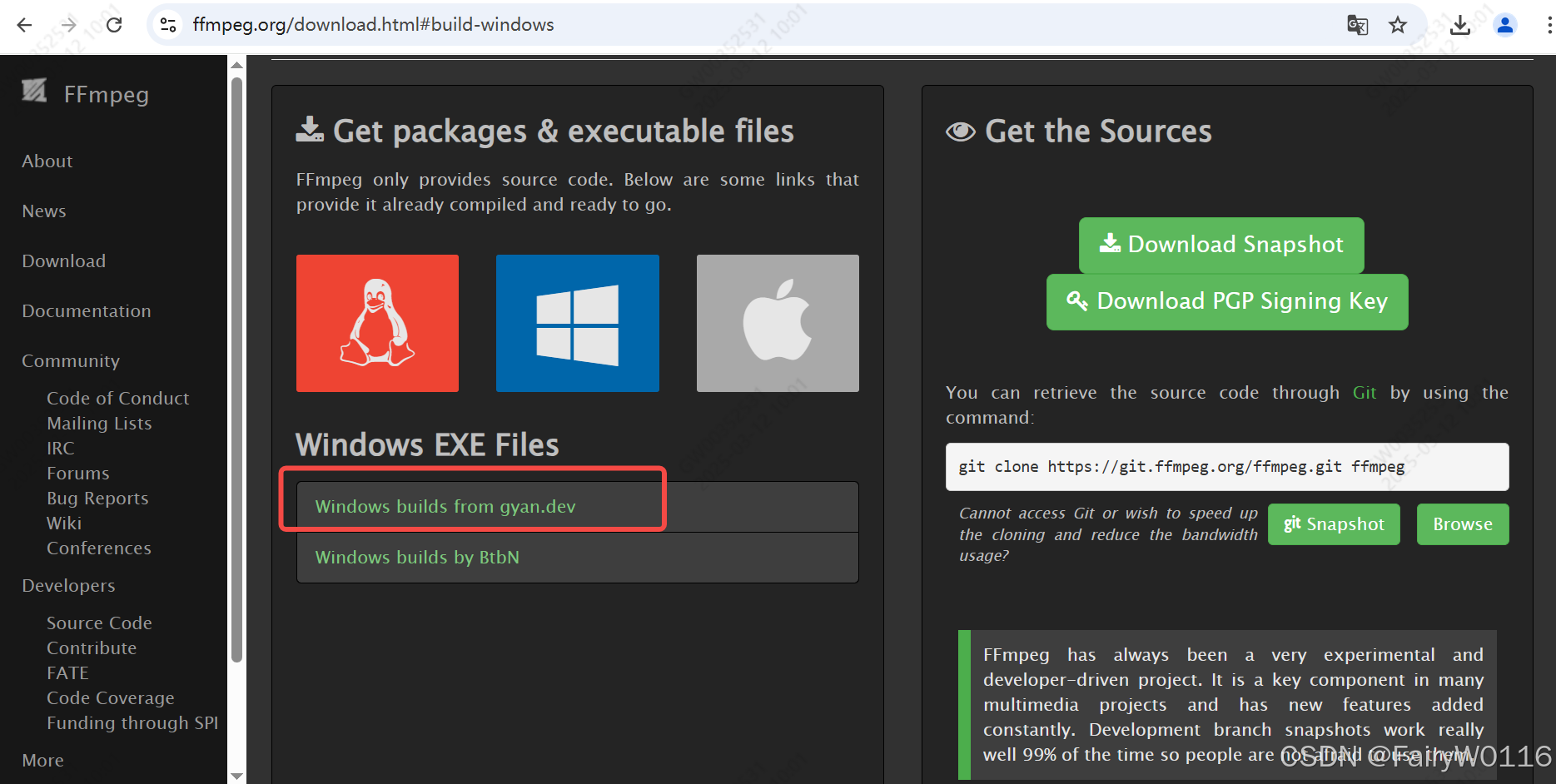1556x784 pixels.
Task: Click the browser forward arrow
Action: click(69, 25)
